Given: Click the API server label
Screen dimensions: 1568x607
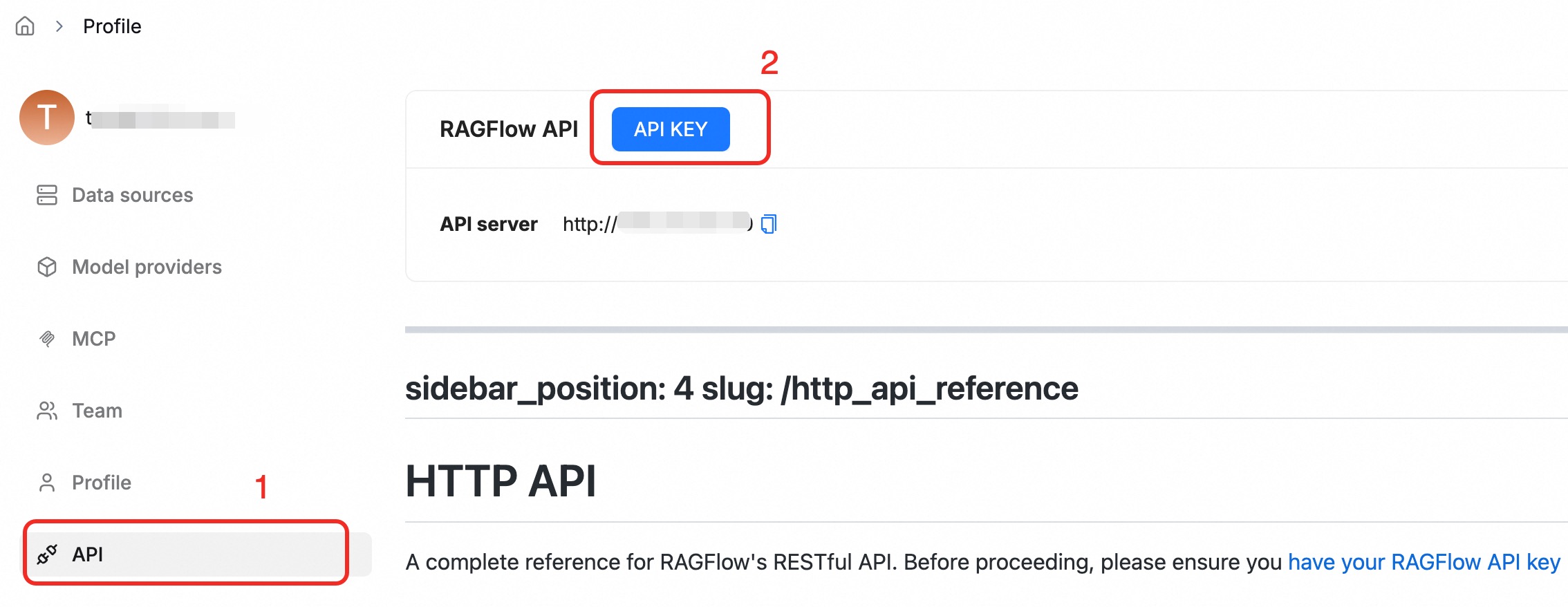Looking at the screenshot, I should [489, 224].
